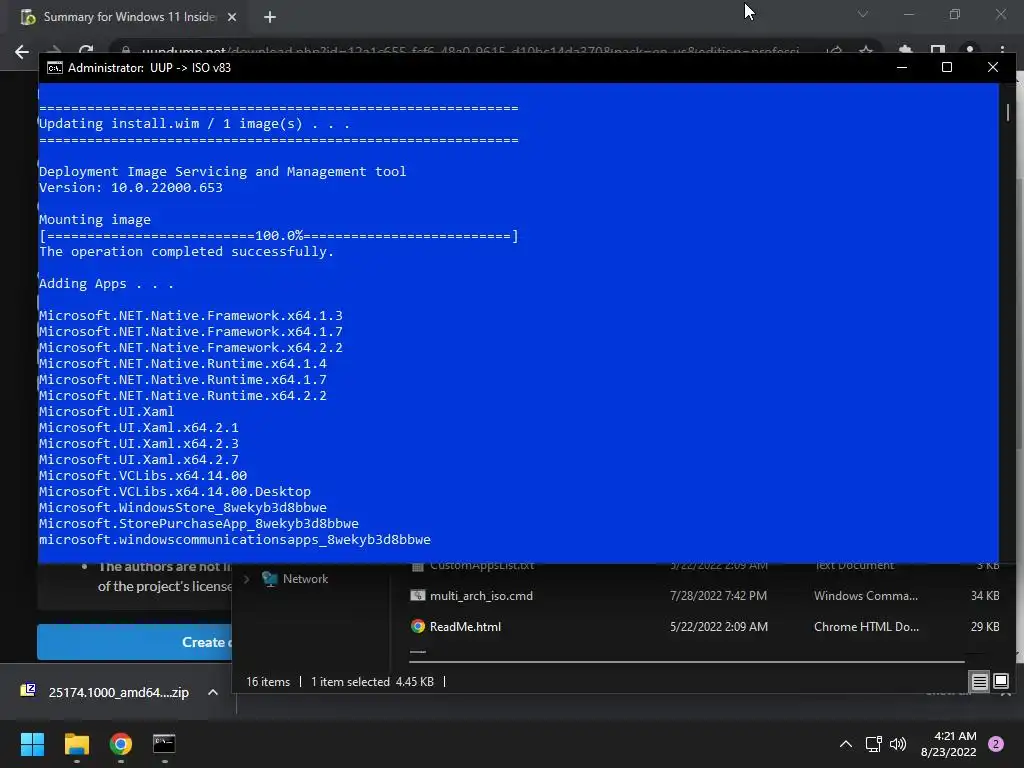Select the multi_arch_iso.cmd file
This screenshot has height=768, width=1024.
[481, 596]
